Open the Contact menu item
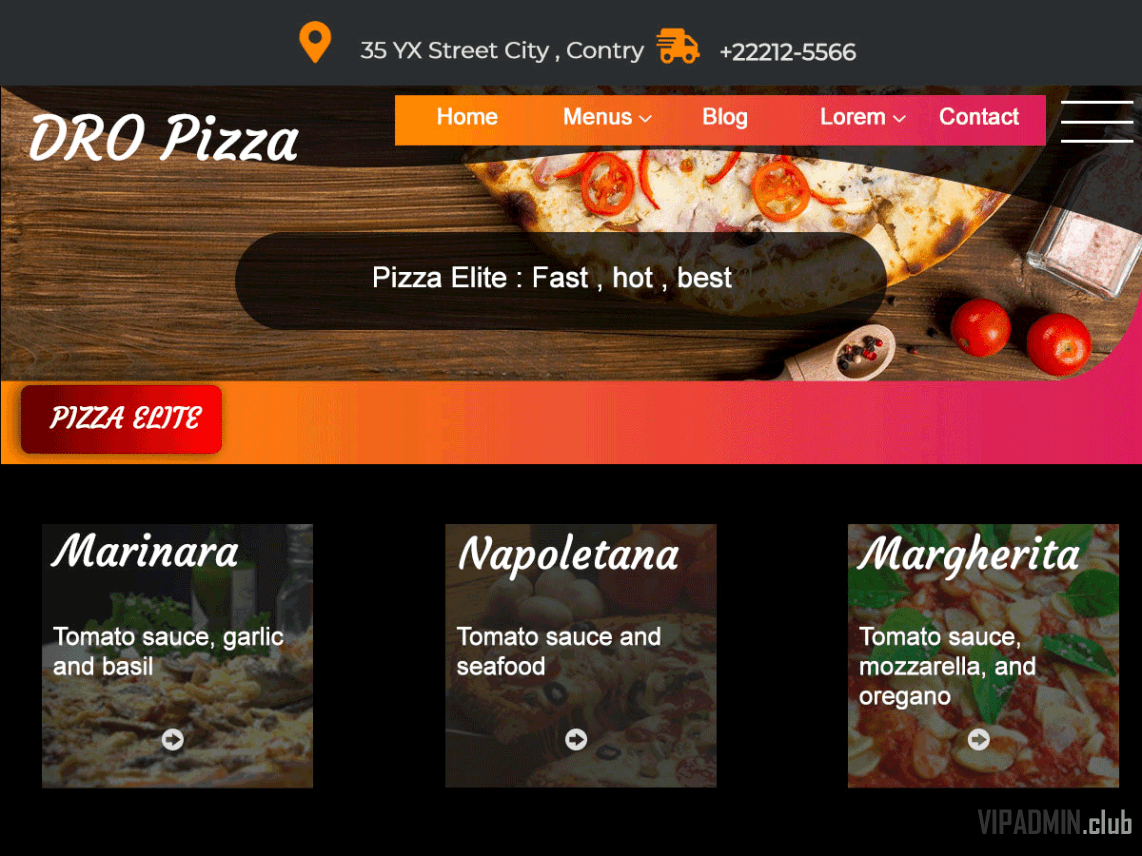The height and width of the screenshot is (856, 1142). (979, 117)
